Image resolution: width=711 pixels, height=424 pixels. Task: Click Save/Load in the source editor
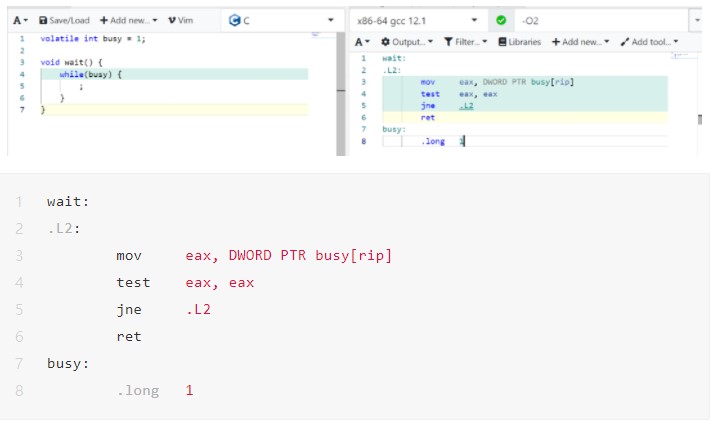coord(64,20)
